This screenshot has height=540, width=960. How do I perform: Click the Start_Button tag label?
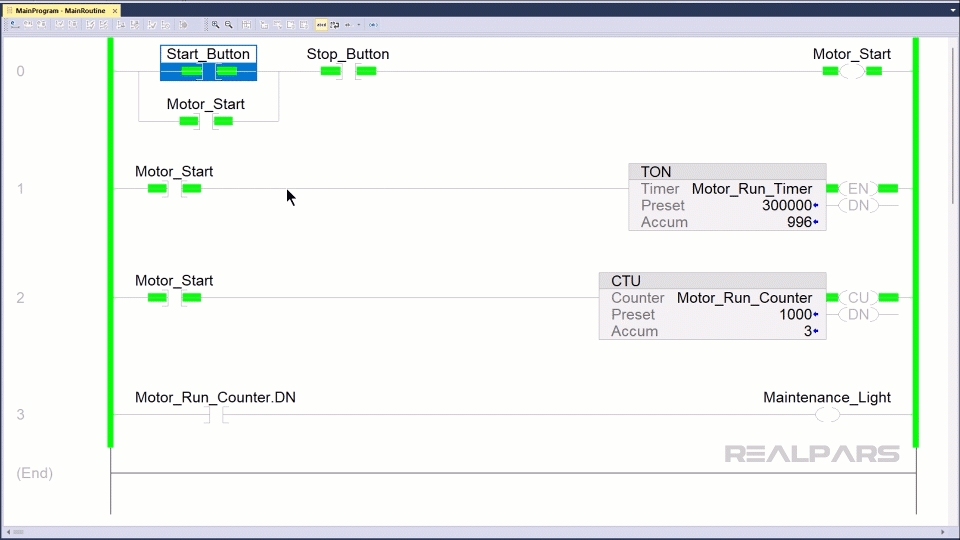tap(208, 54)
